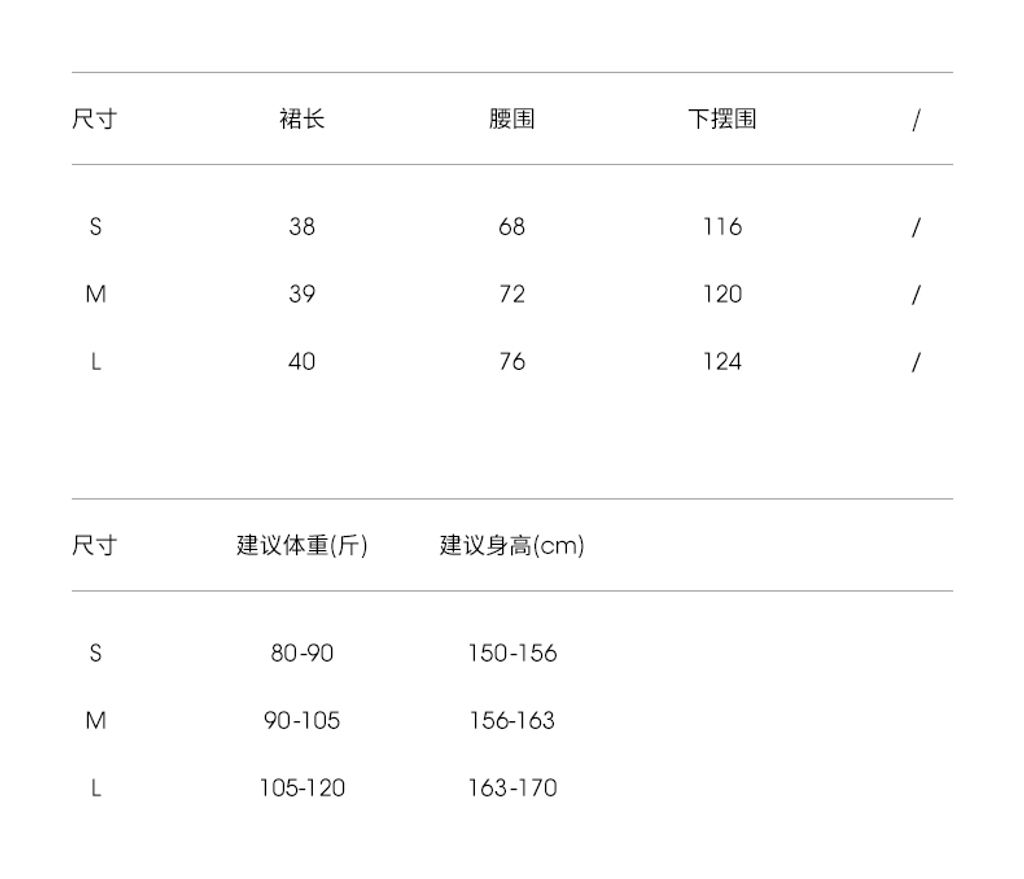
Task: Select the 建议体重(斤) header text
Action: coord(302,546)
